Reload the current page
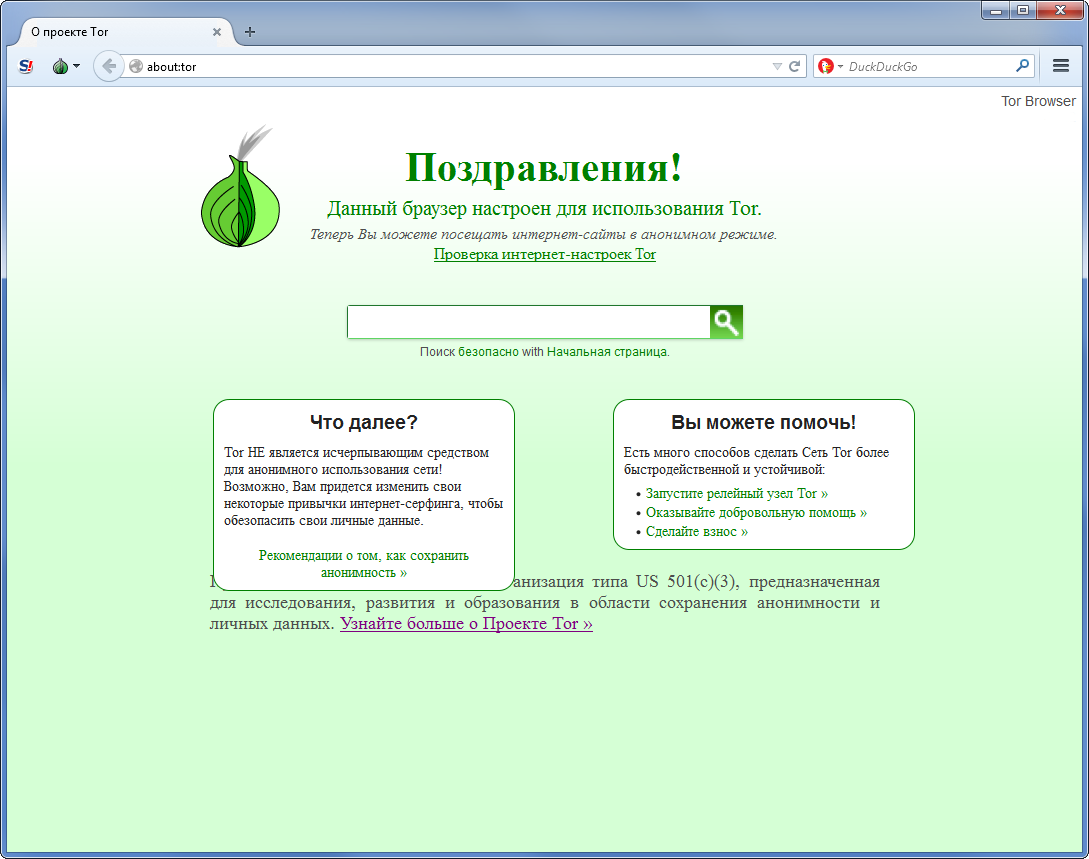Image resolution: width=1089 pixels, height=859 pixels. coord(795,67)
